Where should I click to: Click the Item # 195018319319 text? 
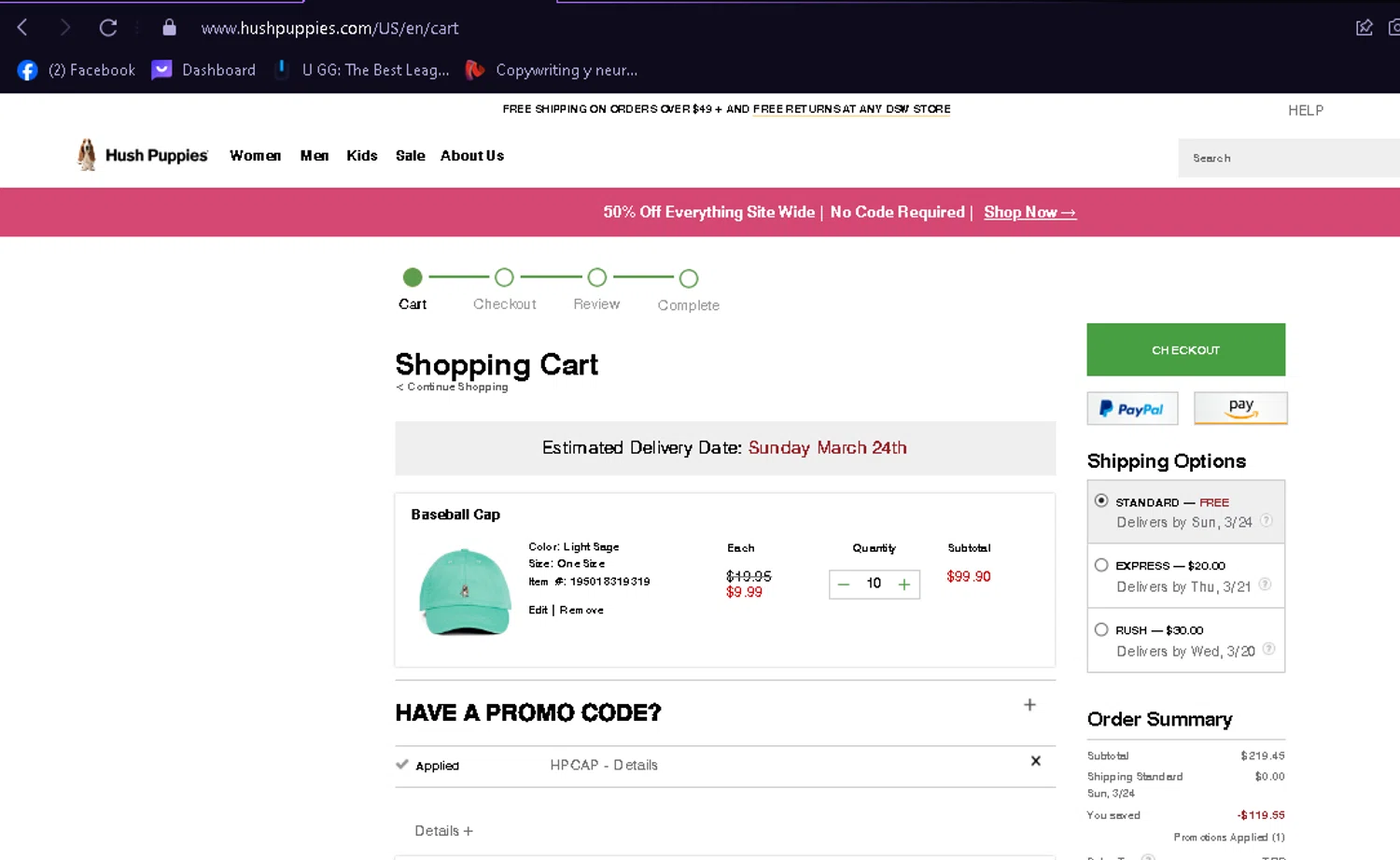pyautogui.click(x=589, y=581)
